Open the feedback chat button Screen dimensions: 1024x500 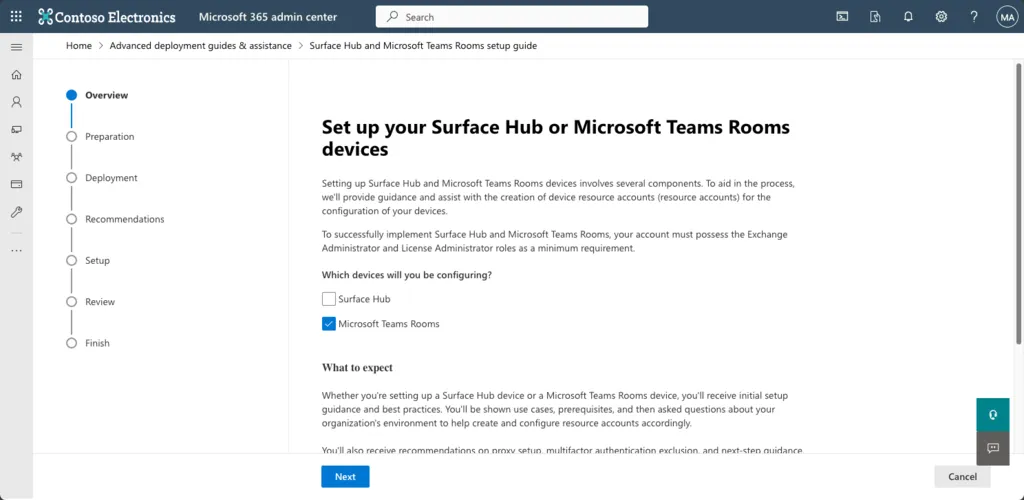tap(993, 448)
